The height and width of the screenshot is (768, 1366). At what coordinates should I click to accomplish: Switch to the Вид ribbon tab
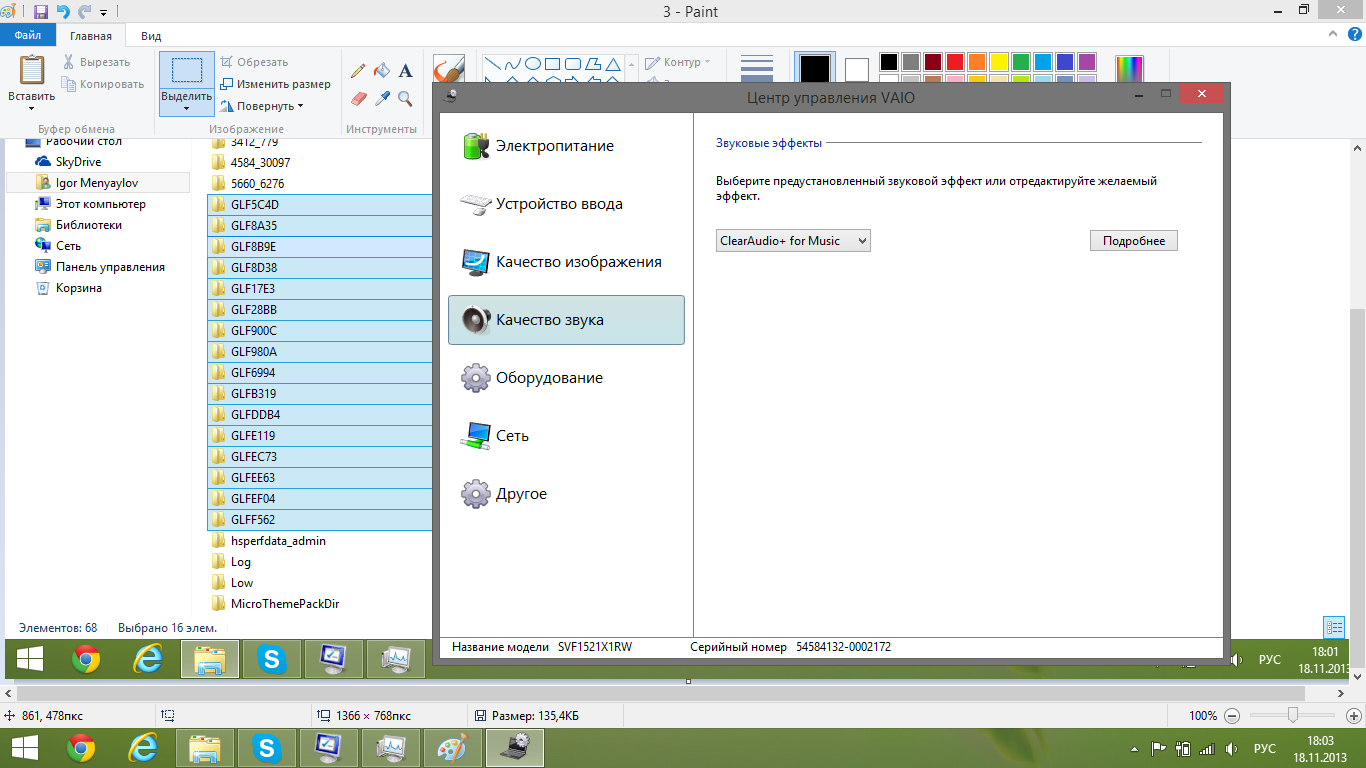[x=151, y=36]
